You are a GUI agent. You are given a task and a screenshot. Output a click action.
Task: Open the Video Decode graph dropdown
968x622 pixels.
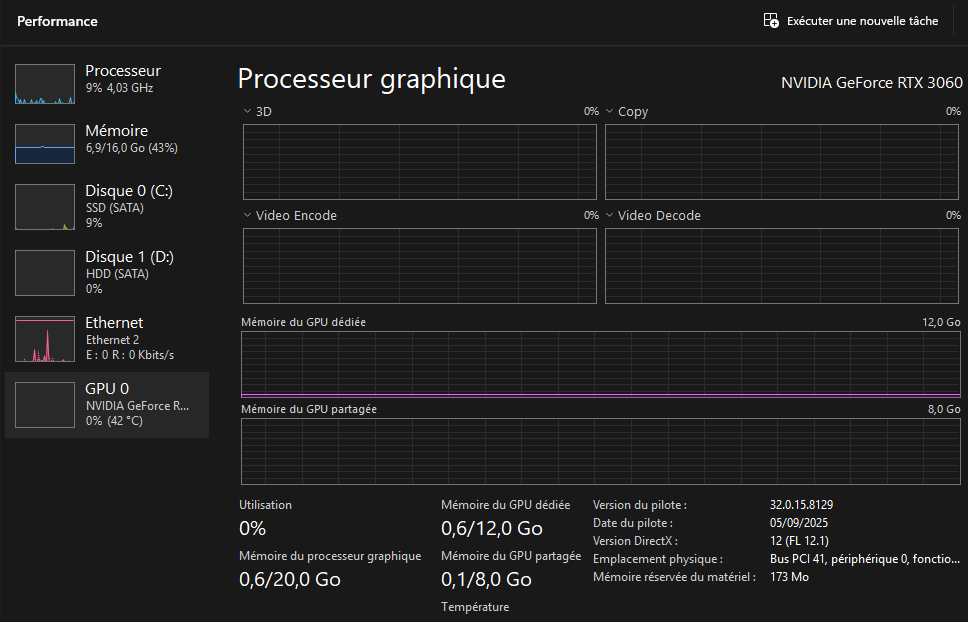pos(610,216)
